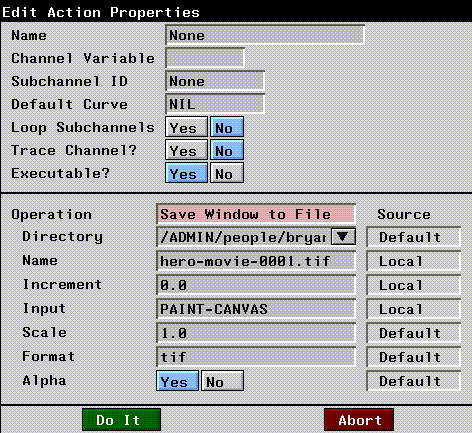This screenshot has height=433, width=472.
Task: Select Yes for Alpha
Action: click(x=177, y=381)
